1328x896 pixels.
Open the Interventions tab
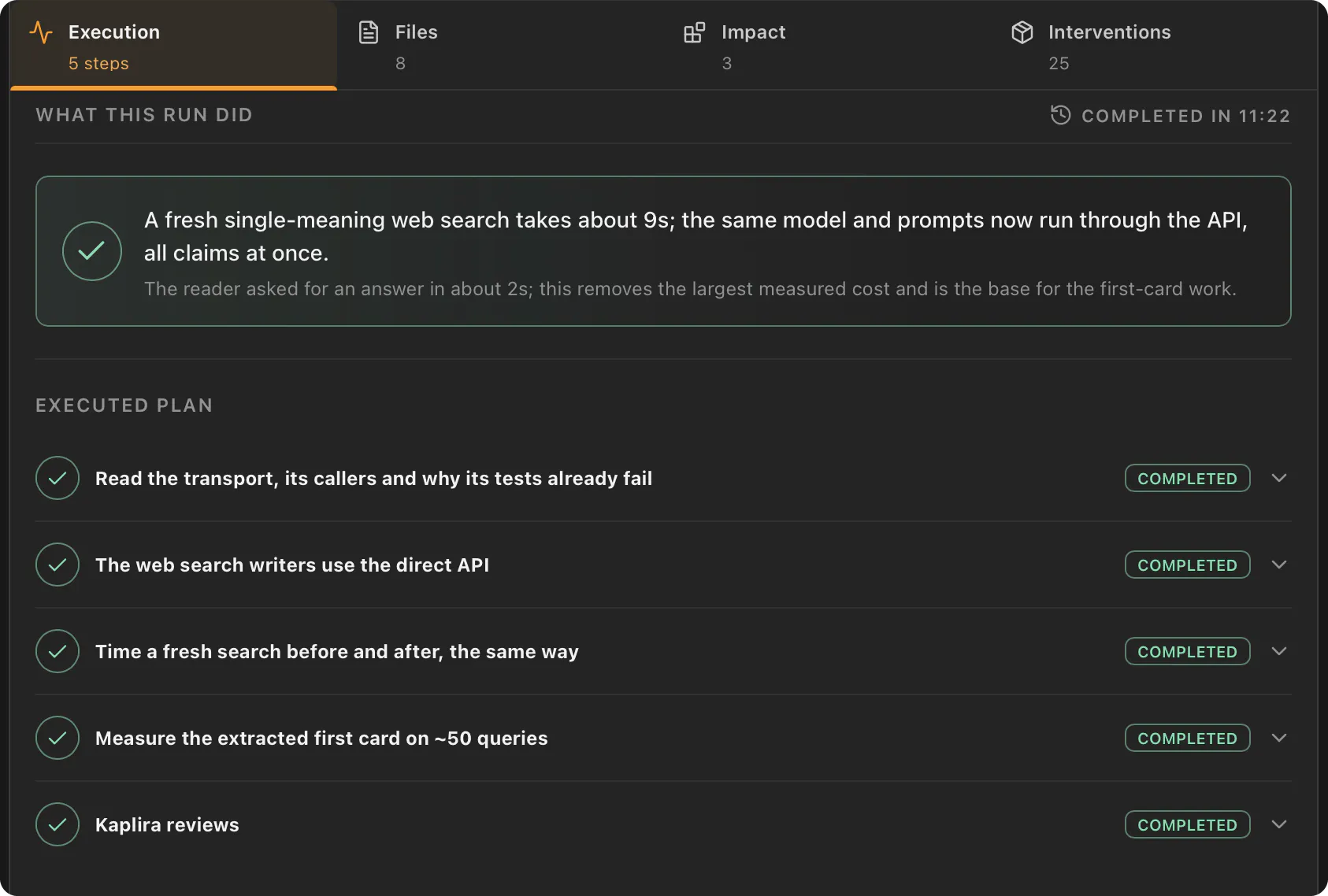1154,46
